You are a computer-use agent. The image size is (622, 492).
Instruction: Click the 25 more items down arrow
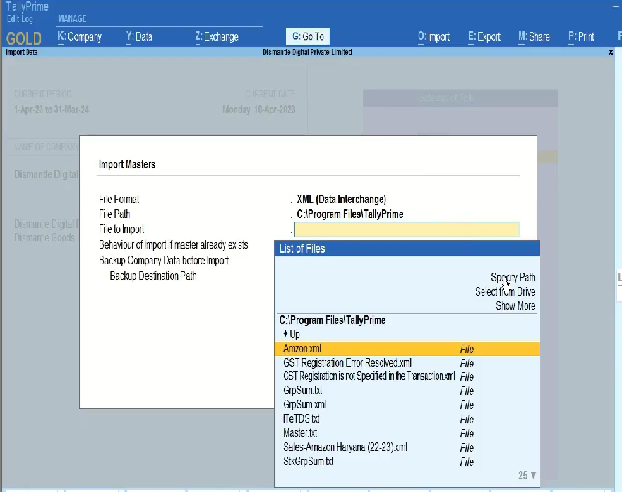(527, 475)
